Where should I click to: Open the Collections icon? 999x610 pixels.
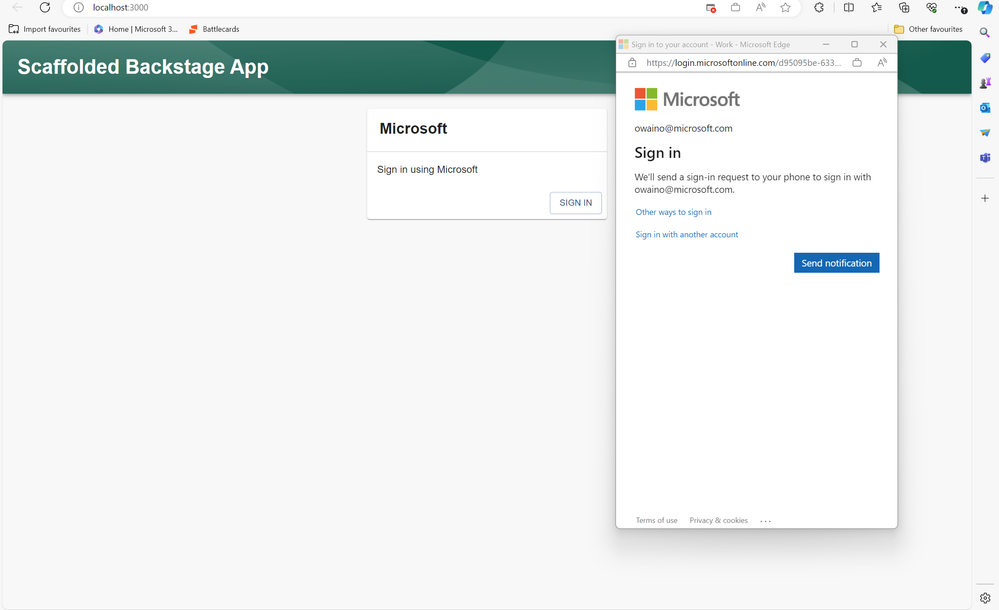[904, 8]
